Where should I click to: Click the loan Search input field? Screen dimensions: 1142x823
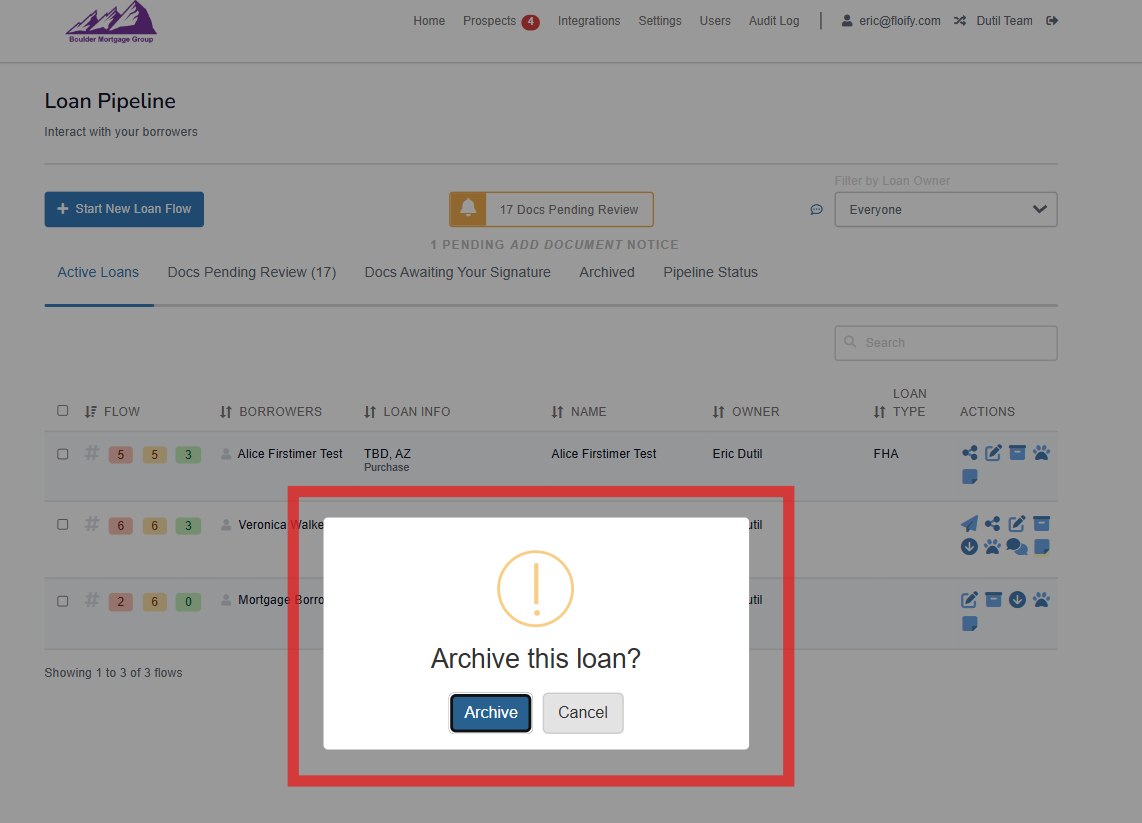pyautogui.click(x=945, y=343)
